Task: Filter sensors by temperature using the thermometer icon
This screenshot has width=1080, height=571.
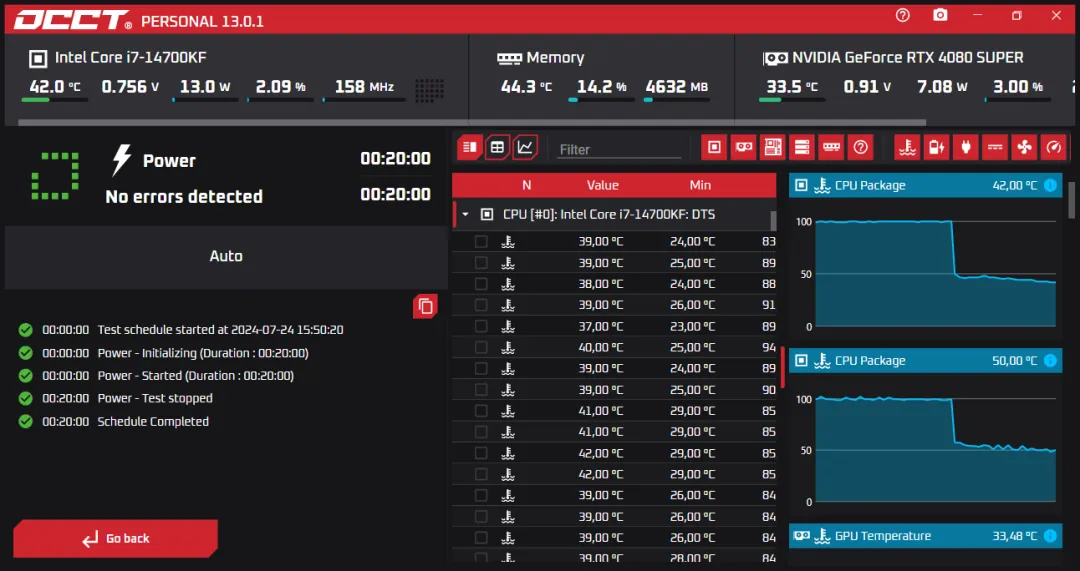Action: click(x=906, y=148)
